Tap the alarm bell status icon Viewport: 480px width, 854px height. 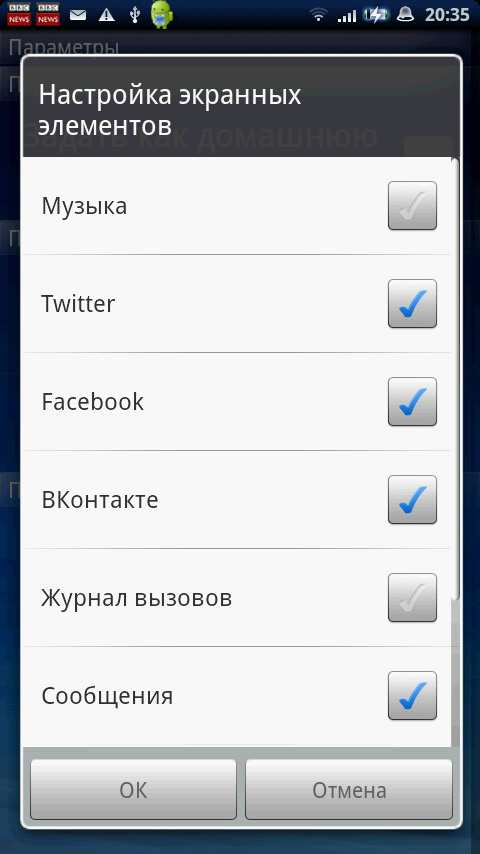tap(405, 15)
